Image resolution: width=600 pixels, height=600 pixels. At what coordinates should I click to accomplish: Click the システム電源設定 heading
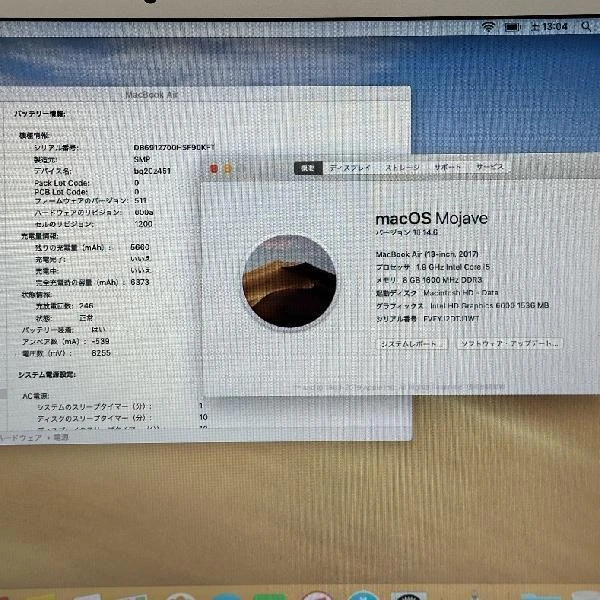(x=47, y=375)
